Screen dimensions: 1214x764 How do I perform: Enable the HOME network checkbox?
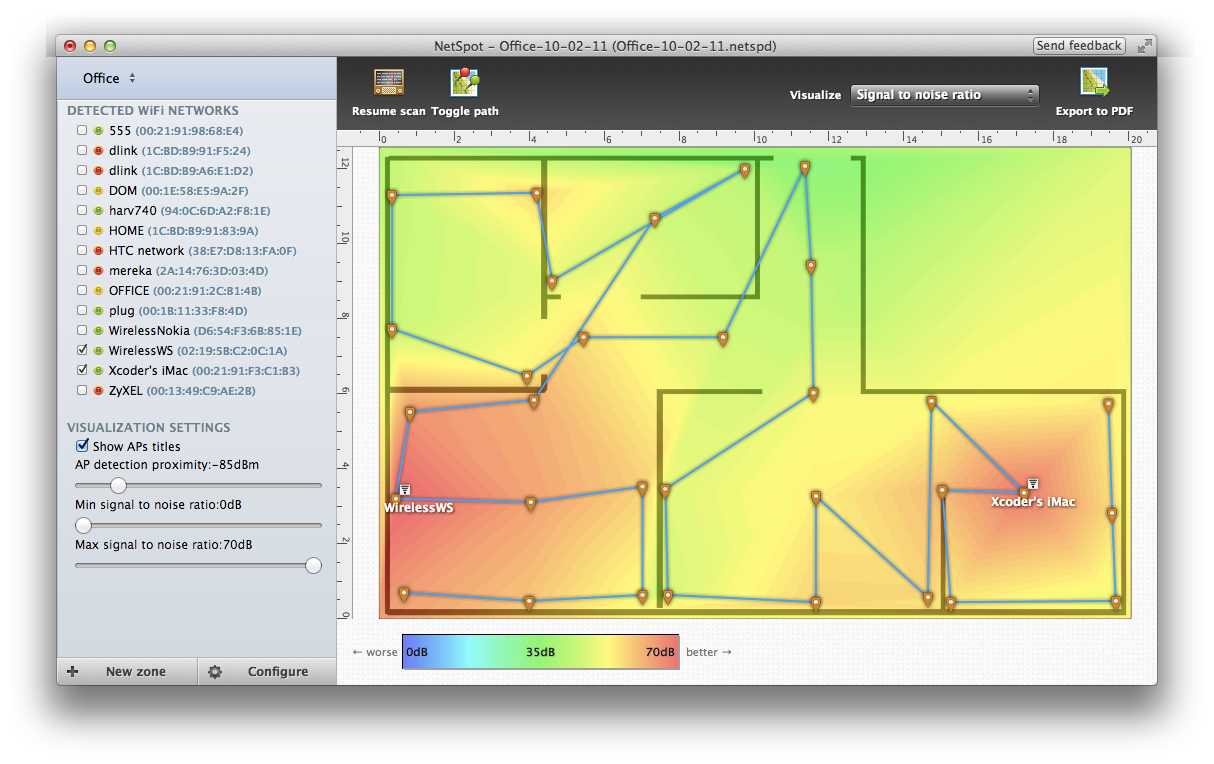(x=82, y=230)
